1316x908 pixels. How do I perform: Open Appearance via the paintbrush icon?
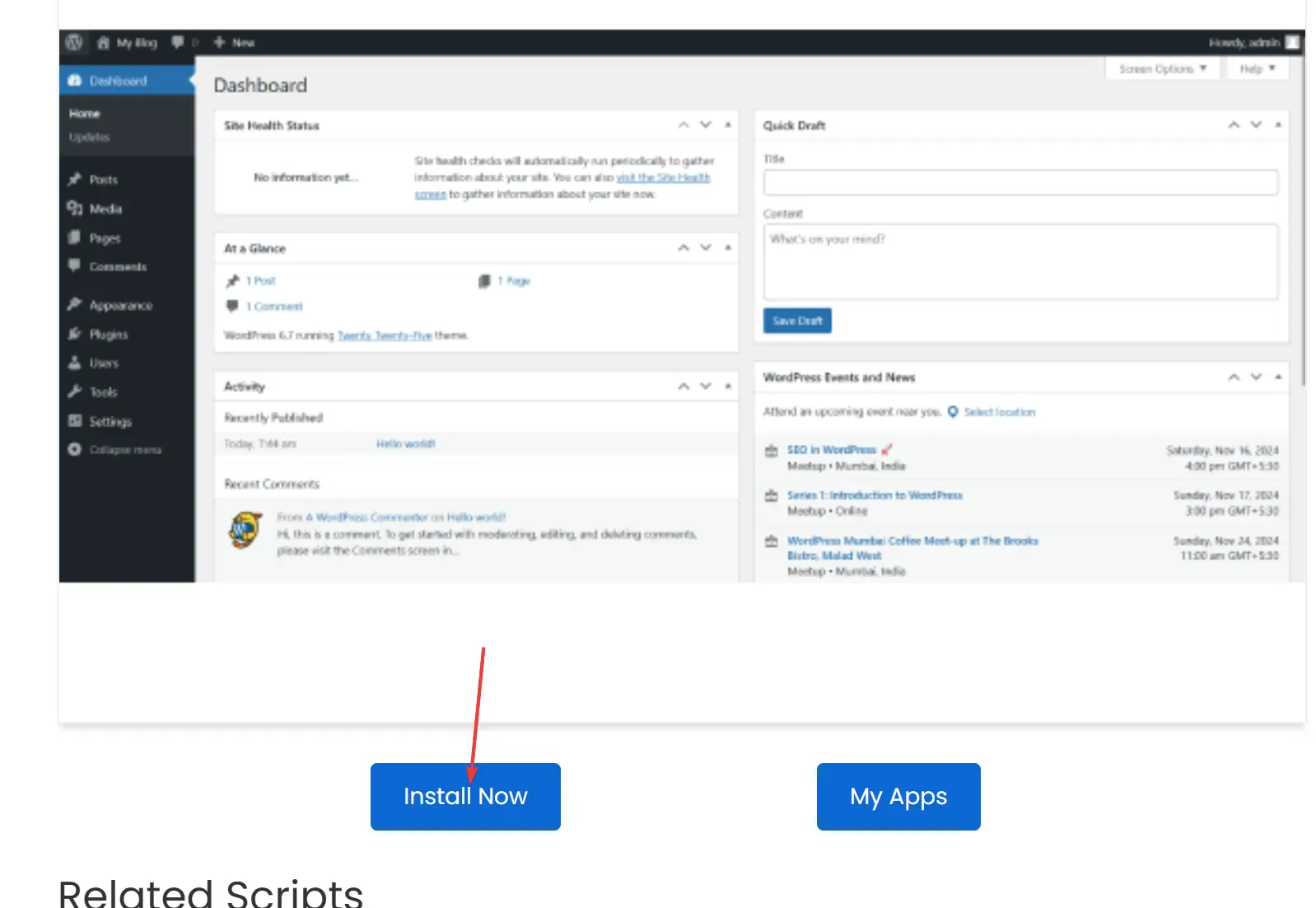tap(75, 305)
